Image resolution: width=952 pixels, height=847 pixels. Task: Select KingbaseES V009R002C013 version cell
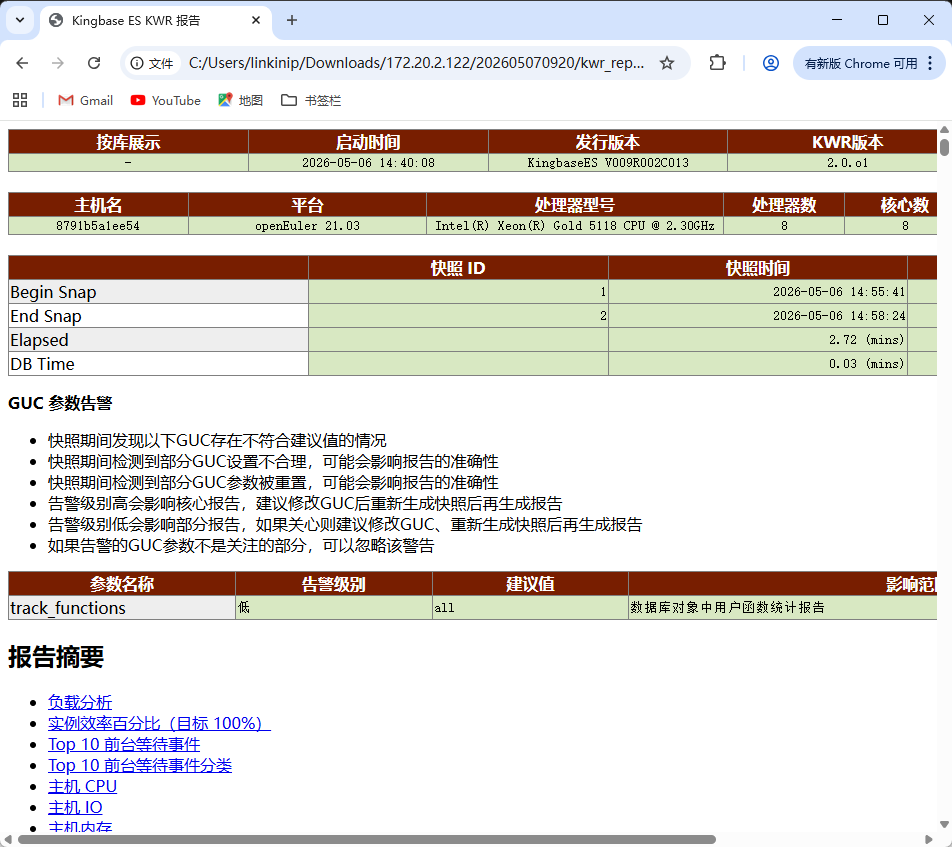(x=608, y=163)
